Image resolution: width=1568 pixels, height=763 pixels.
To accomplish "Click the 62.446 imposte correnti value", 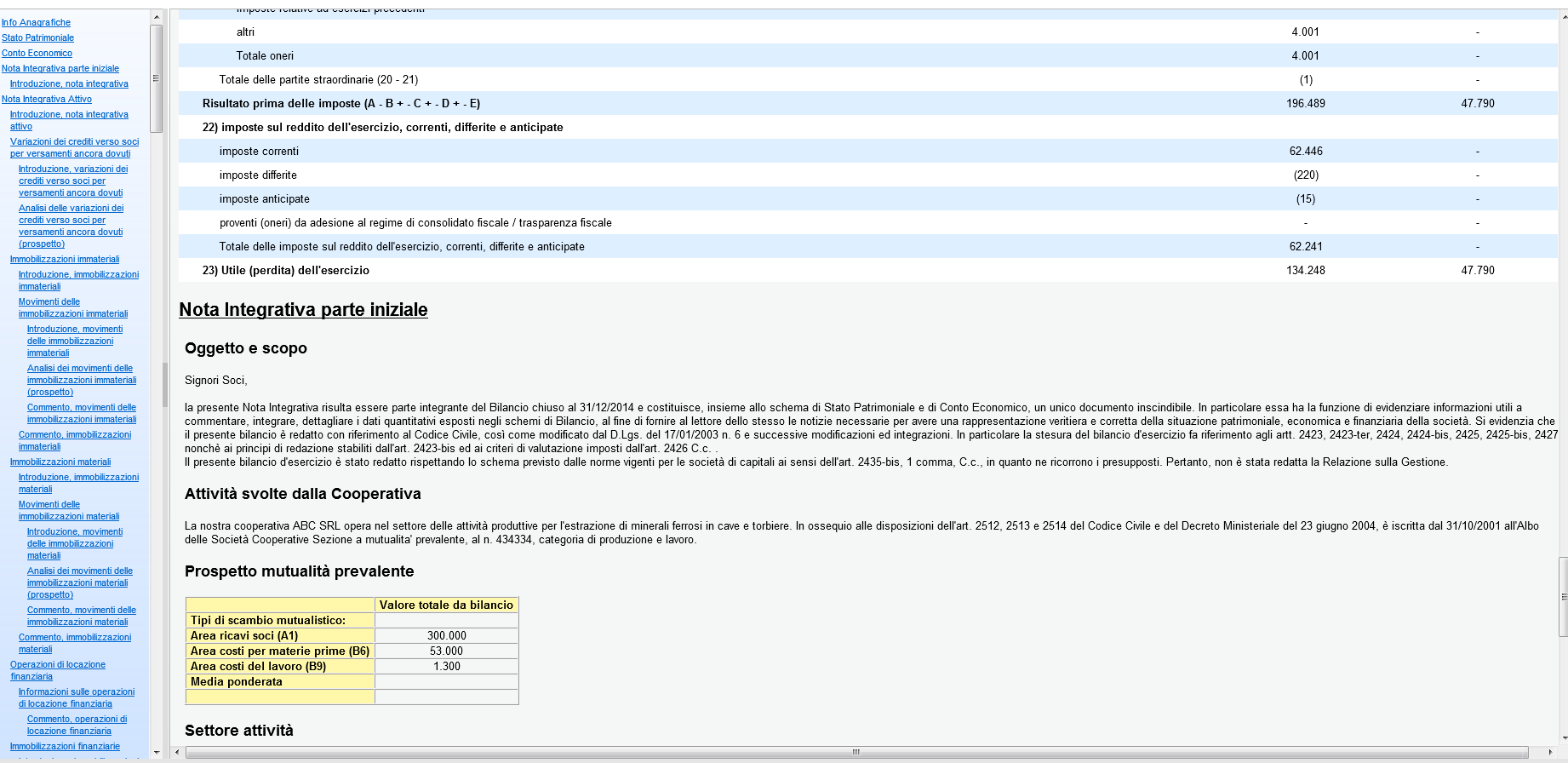I will click(1306, 151).
